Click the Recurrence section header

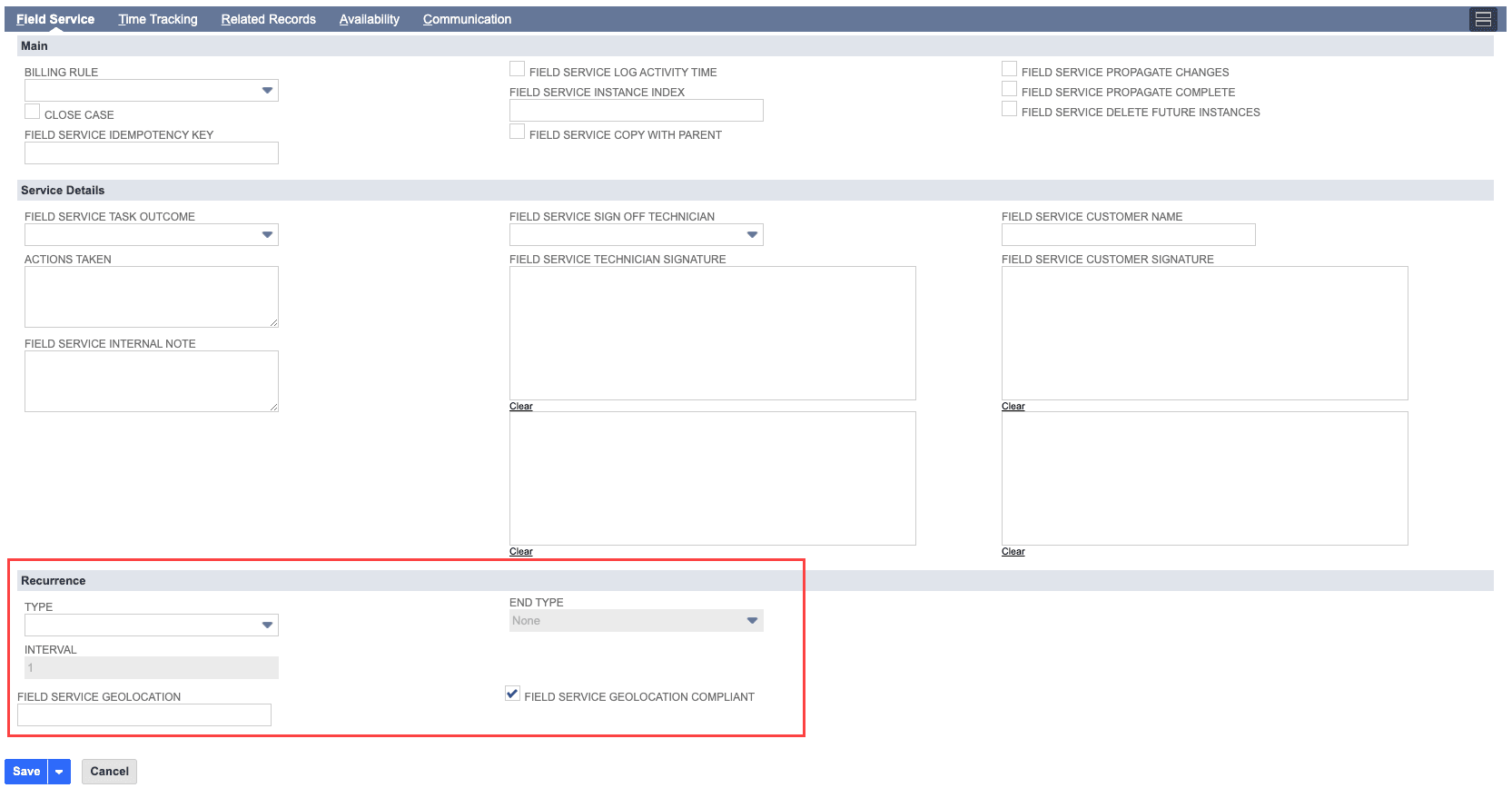pyautogui.click(x=756, y=580)
